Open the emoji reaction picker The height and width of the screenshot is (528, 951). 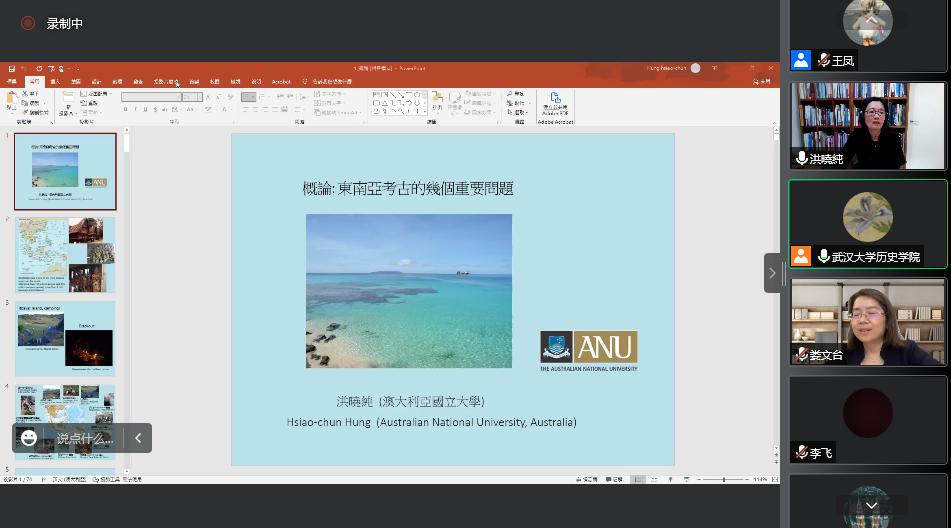pos(29,438)
